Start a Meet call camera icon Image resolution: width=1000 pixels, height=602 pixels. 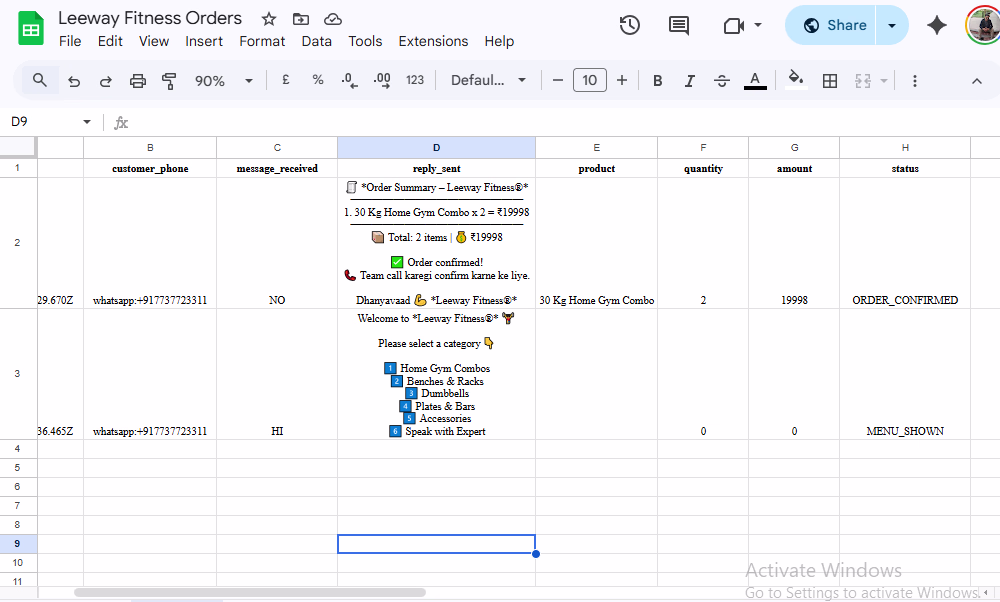pos(733,26)
